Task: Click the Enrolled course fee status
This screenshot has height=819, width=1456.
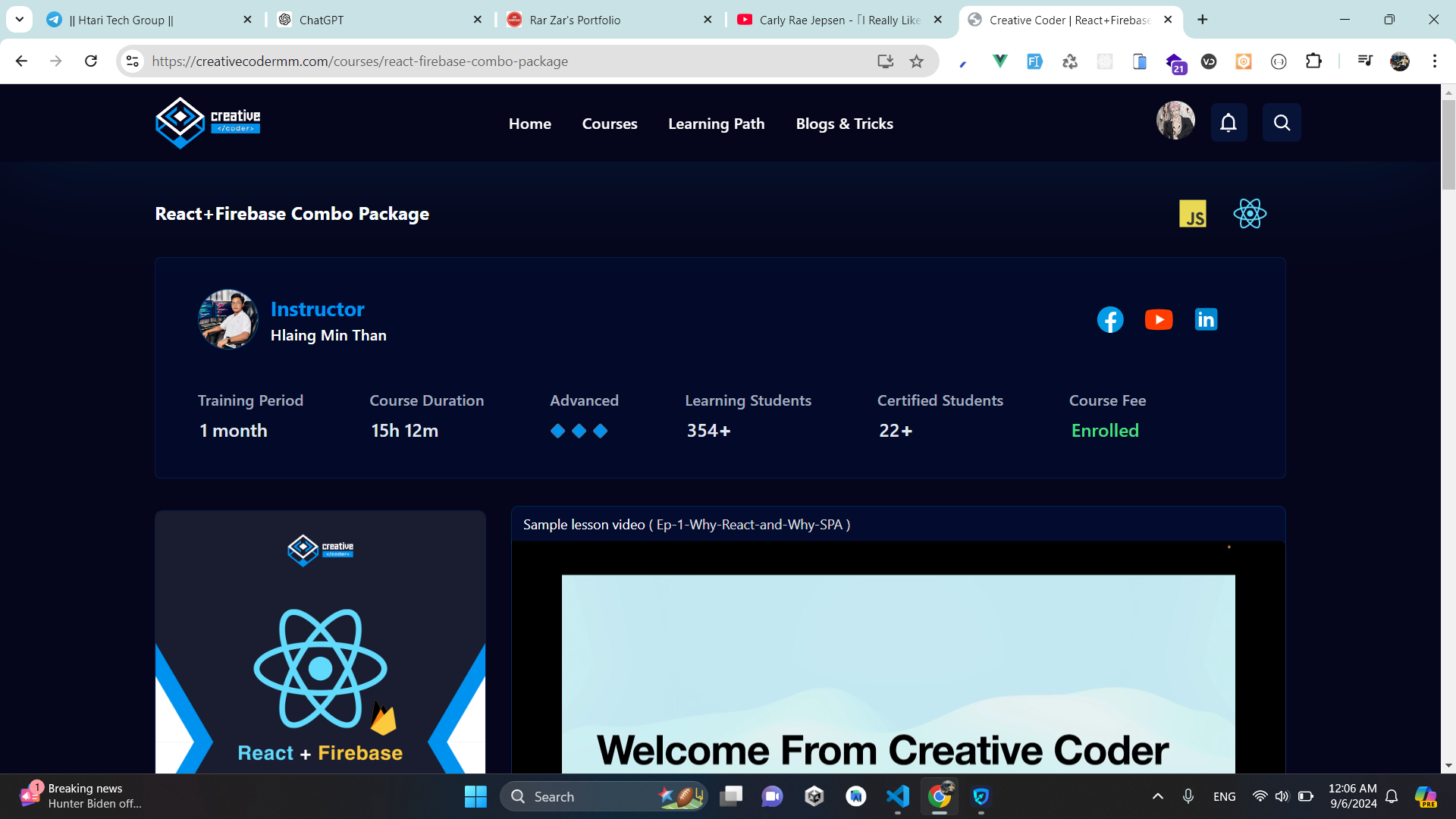Action: (x=1105, y=431)
